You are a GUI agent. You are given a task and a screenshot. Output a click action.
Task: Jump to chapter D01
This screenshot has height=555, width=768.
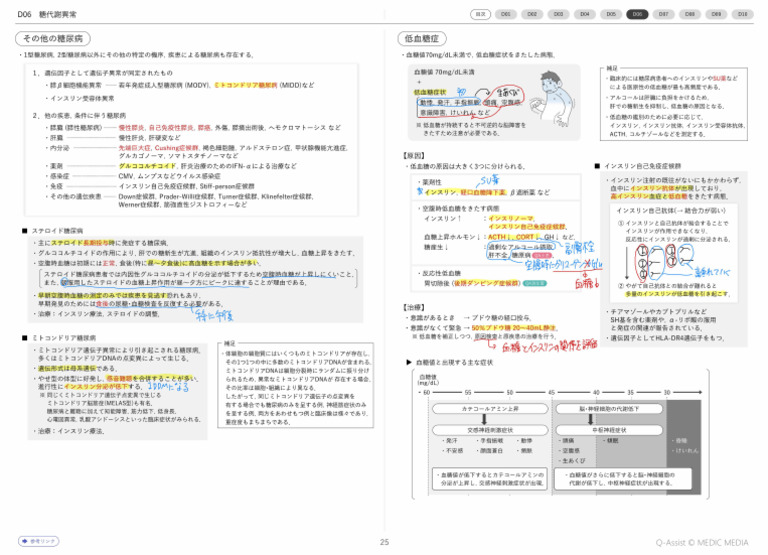506,14
